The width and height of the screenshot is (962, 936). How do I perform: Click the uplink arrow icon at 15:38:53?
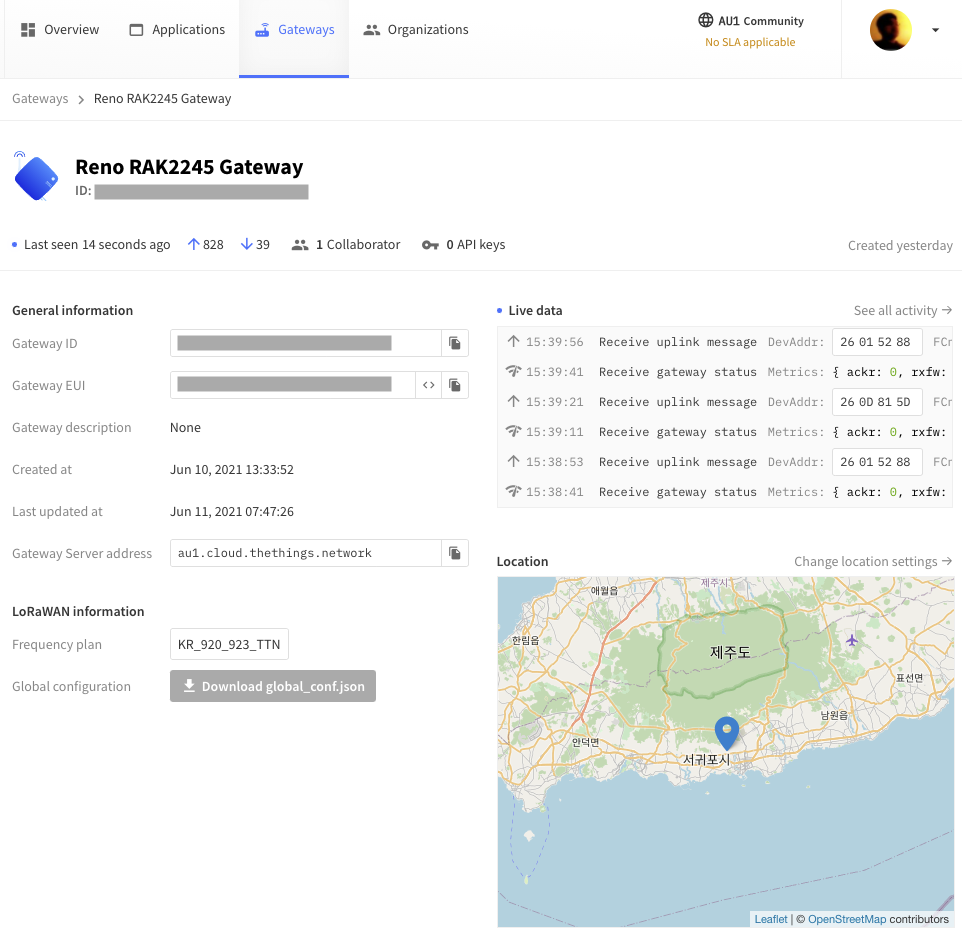(x=514, y=461)
